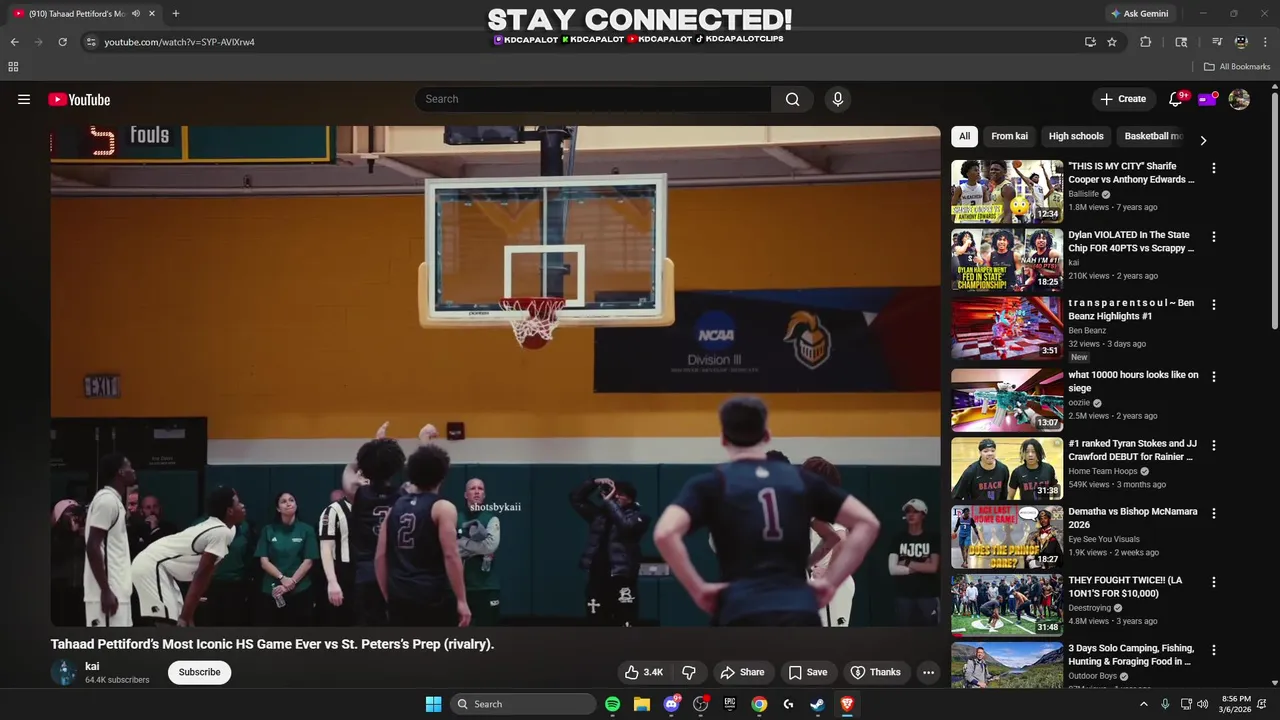Click the page vertical scrollbar
1280x720 pixels.
[1274, 210]
